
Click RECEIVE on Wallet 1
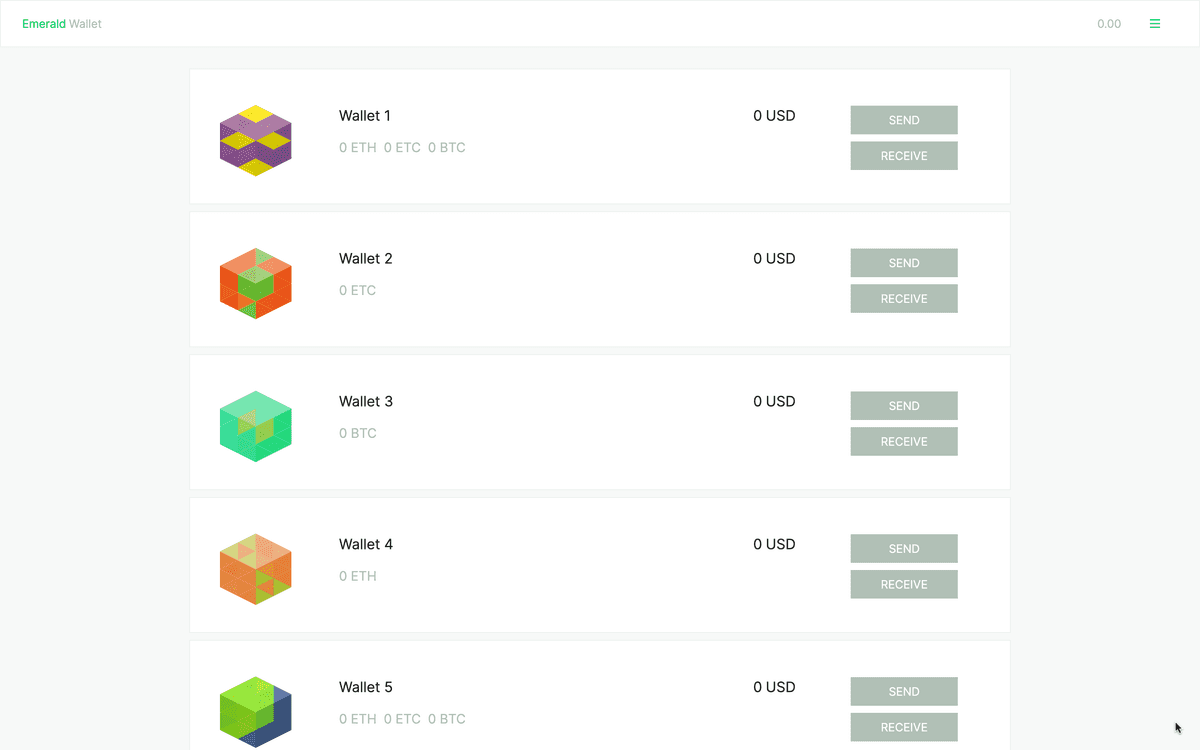tap(903, 155)
